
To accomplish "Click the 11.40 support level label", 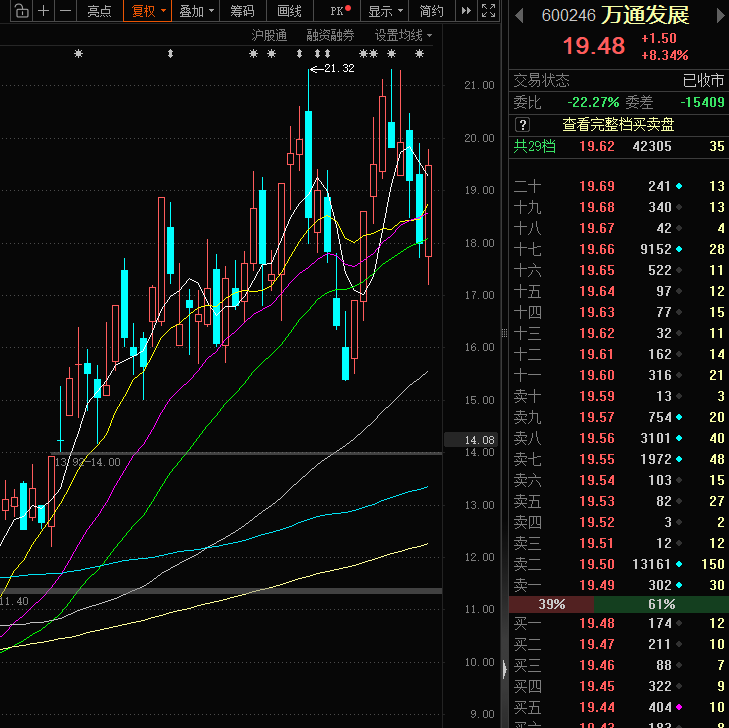I will [14, 601].
